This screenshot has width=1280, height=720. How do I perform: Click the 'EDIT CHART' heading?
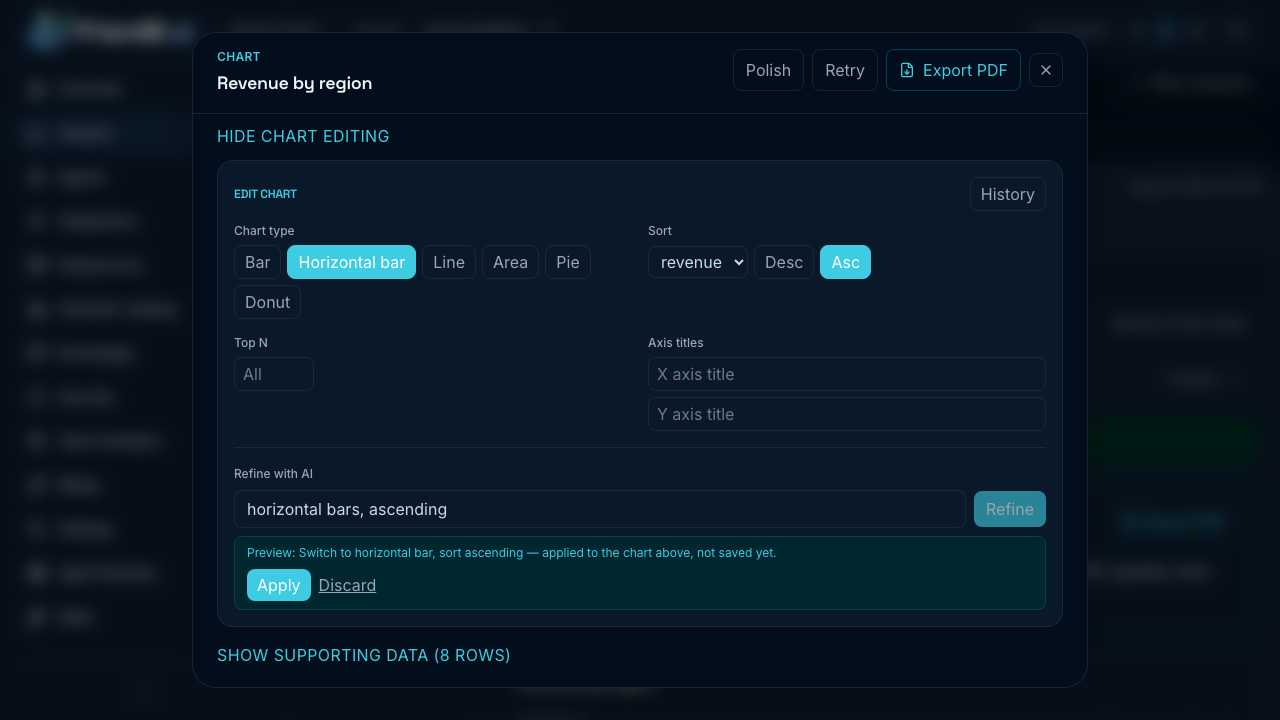[x=265, y=194]
